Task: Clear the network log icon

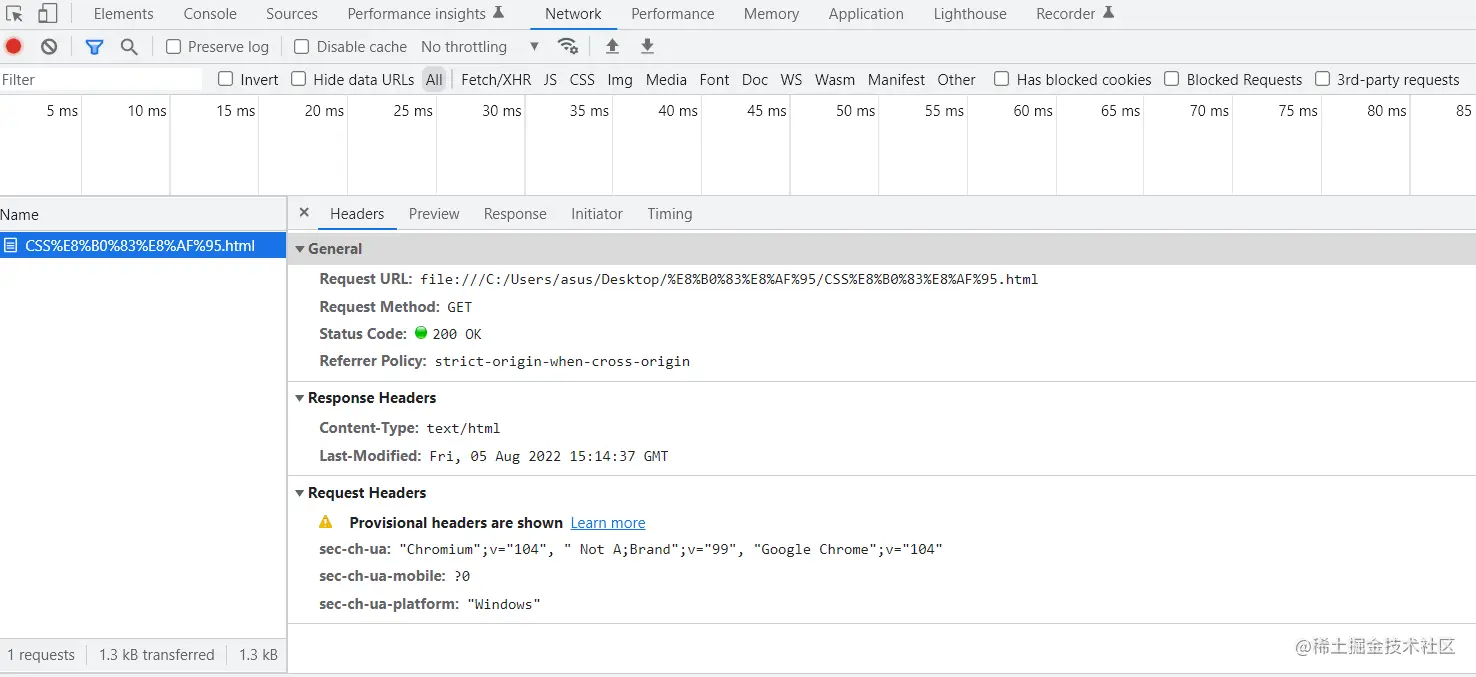Action: click(49, 46)
